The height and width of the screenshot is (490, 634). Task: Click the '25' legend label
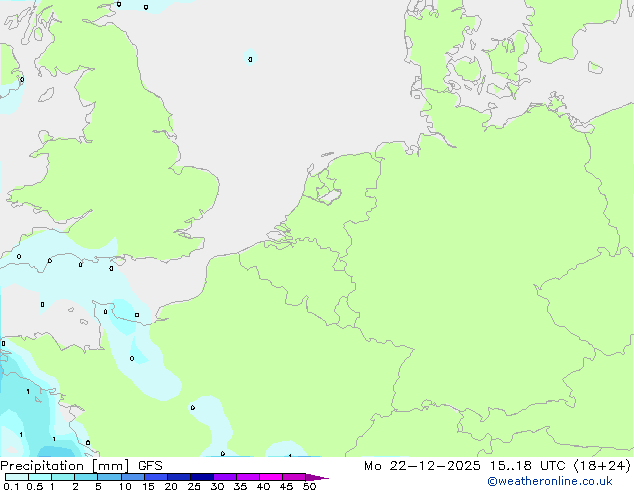(x=194, y=486)
